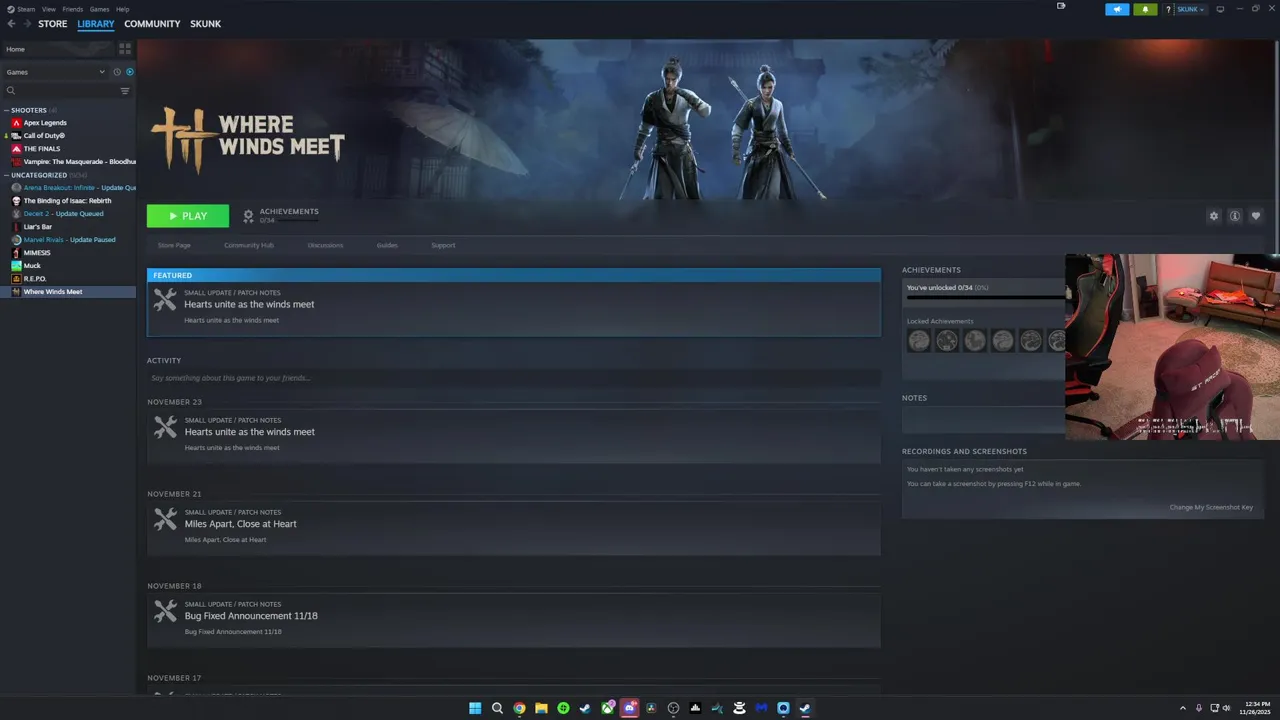
Task: Open taskbar Search
Action: coord(497,708)
